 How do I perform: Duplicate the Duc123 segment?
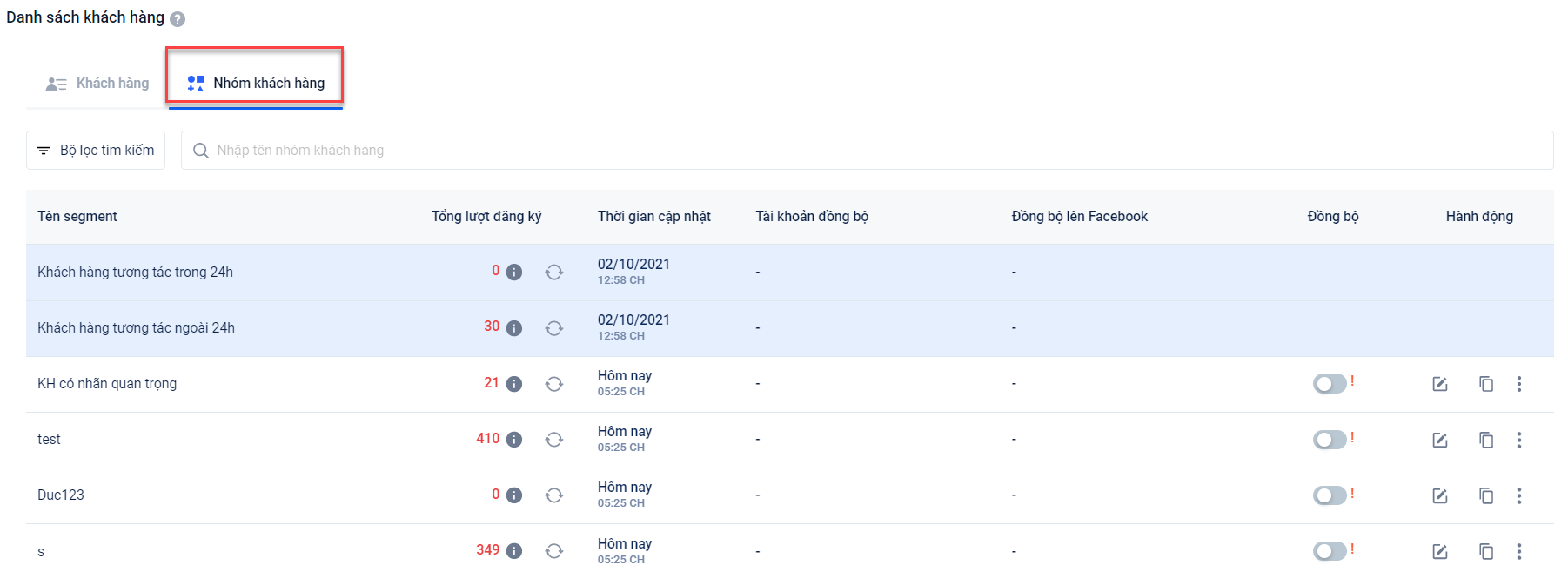pos(1486,495)
